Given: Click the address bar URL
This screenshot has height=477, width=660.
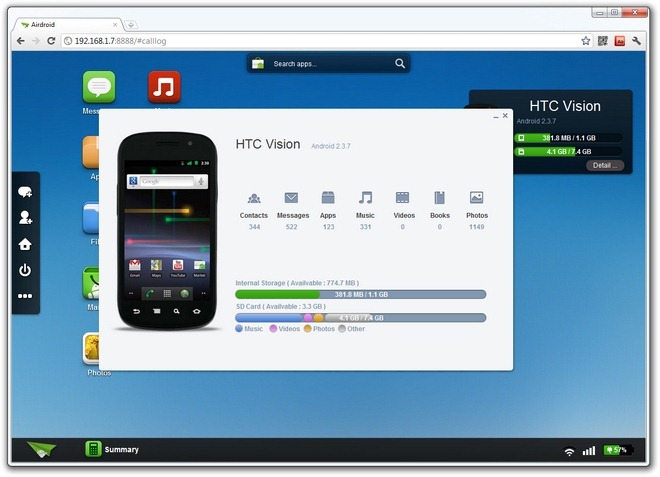Looking at the screenshot, I should 120,41.
